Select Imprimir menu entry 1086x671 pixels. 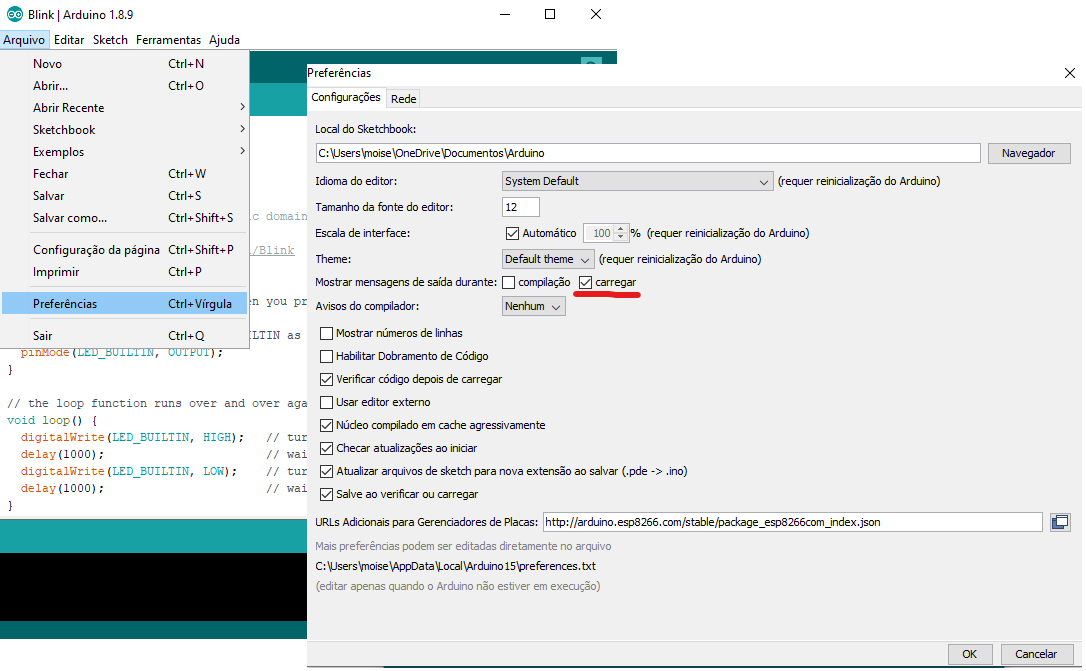125,272
